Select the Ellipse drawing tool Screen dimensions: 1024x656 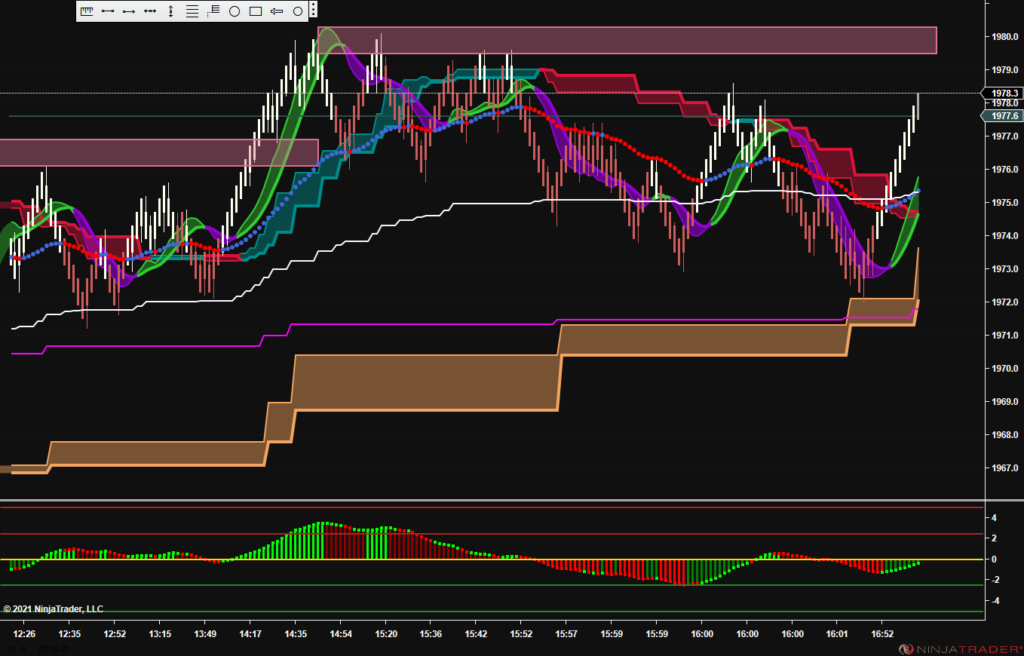234,11
